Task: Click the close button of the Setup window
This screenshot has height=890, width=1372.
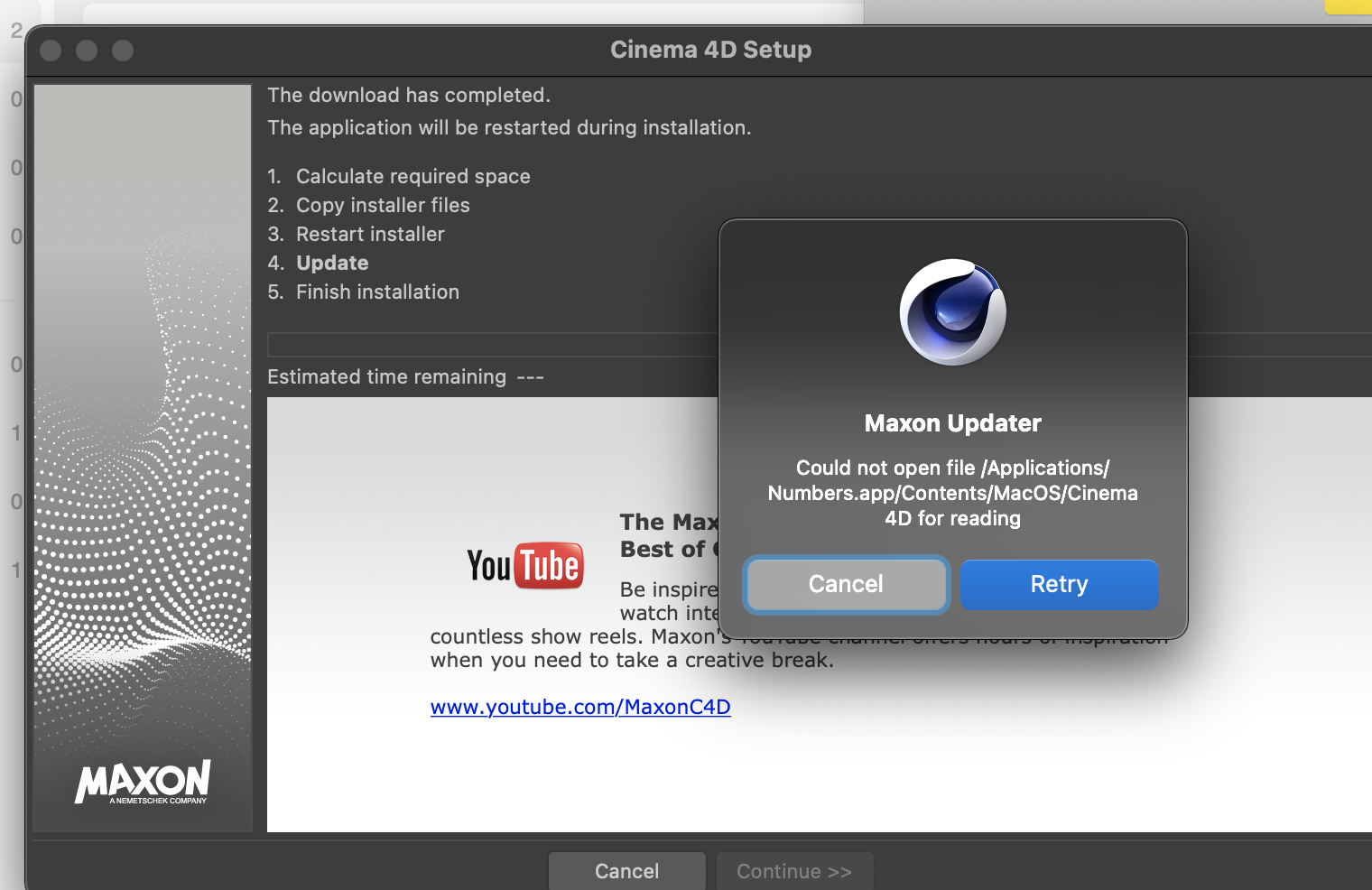Action: (51, 51)
